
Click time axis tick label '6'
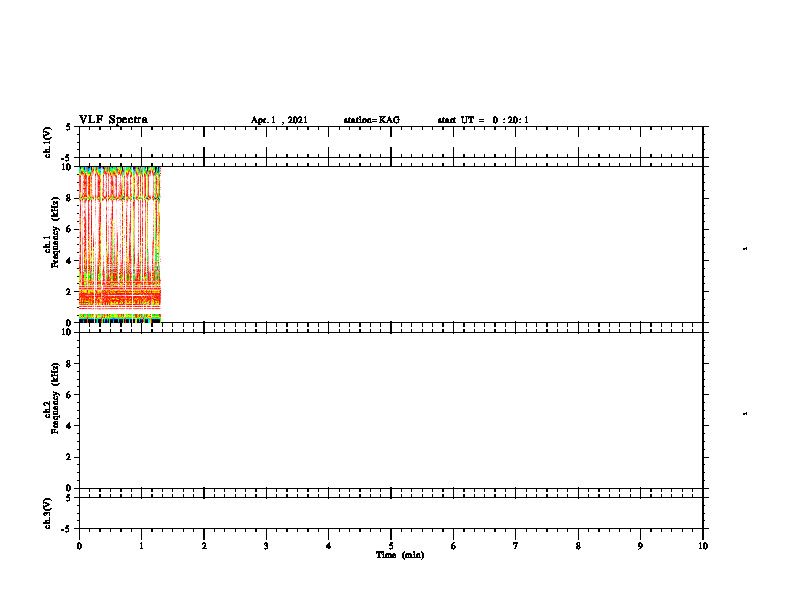point(453,546)
